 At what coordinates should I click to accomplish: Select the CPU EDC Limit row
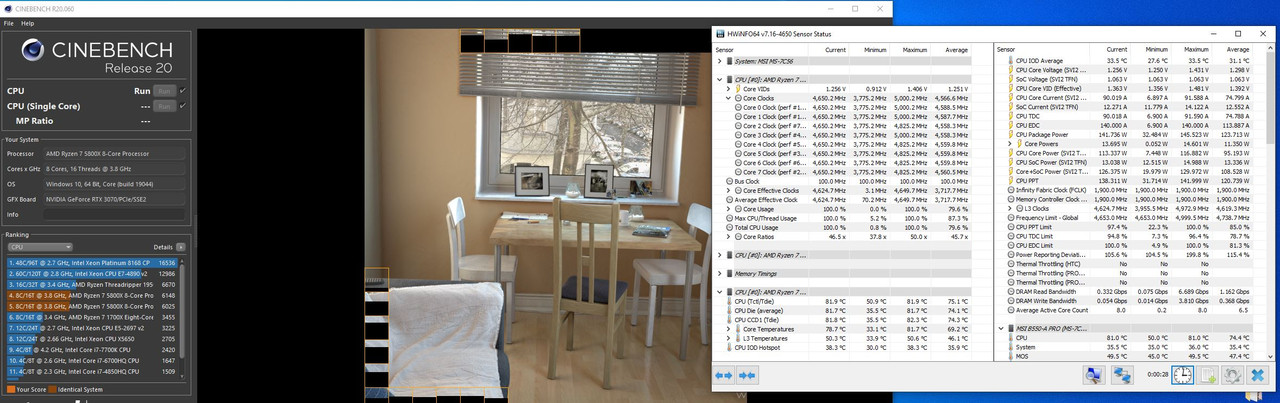pos(1128,245)
